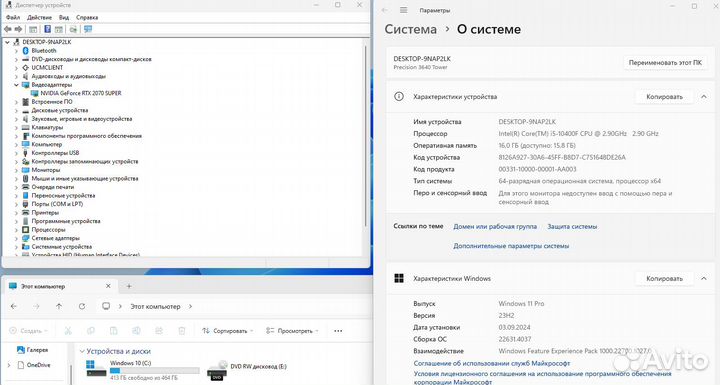The width and height of the screenshot is (720, 385).
Task: Open the Windows 10 (C:) drive
Action: point(142,370)
